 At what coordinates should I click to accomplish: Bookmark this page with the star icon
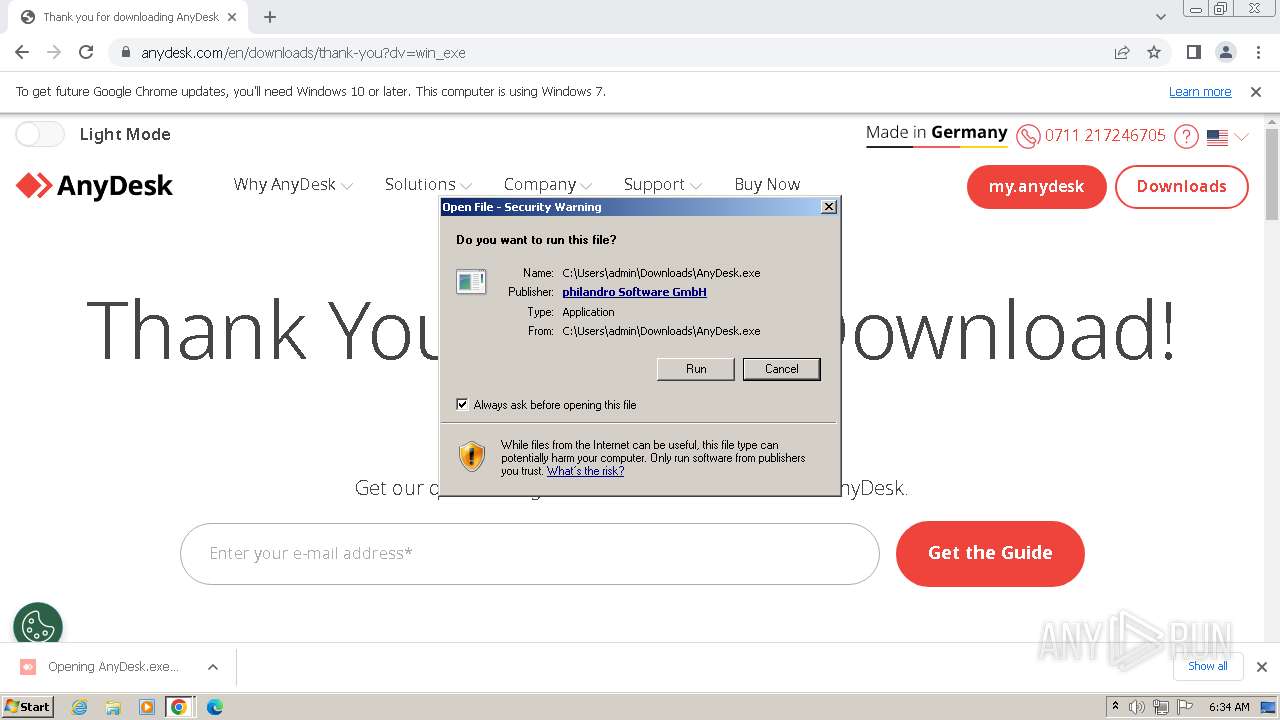coord(1154,52)
